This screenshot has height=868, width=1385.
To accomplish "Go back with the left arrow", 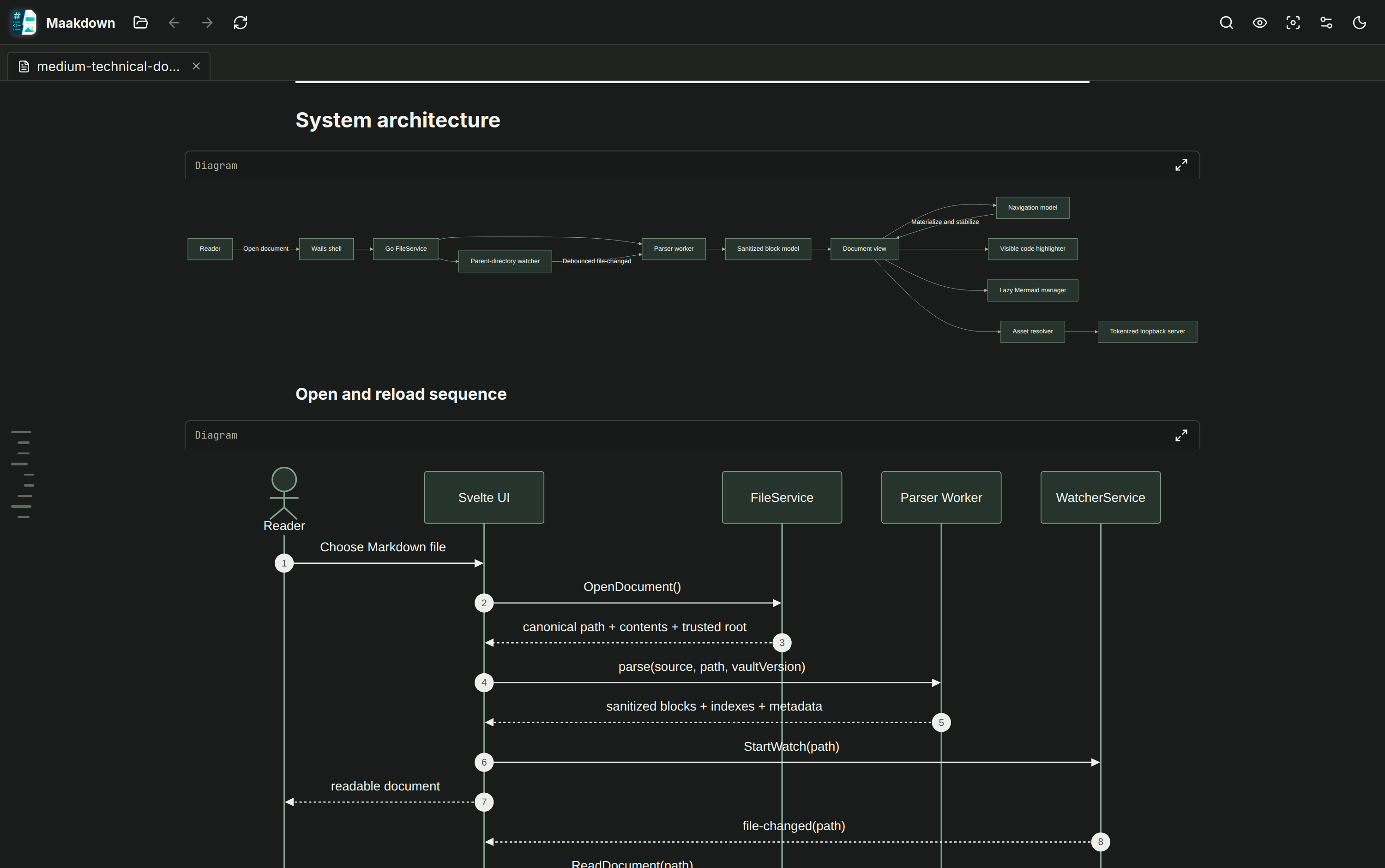I will 174,22.
